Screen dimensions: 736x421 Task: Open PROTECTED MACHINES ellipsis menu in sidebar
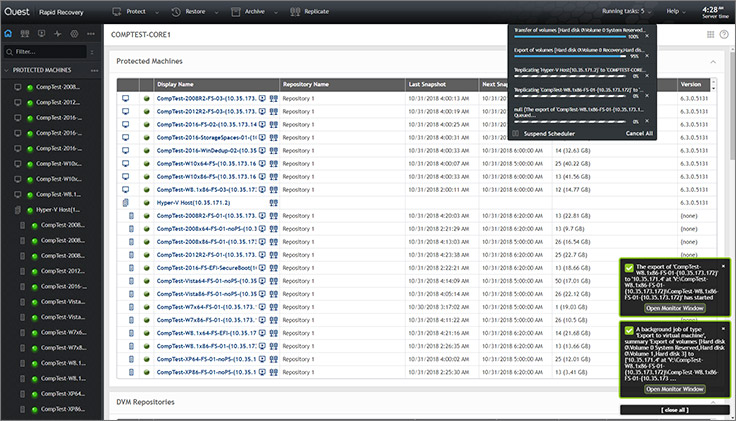click(x=94, y=70)
